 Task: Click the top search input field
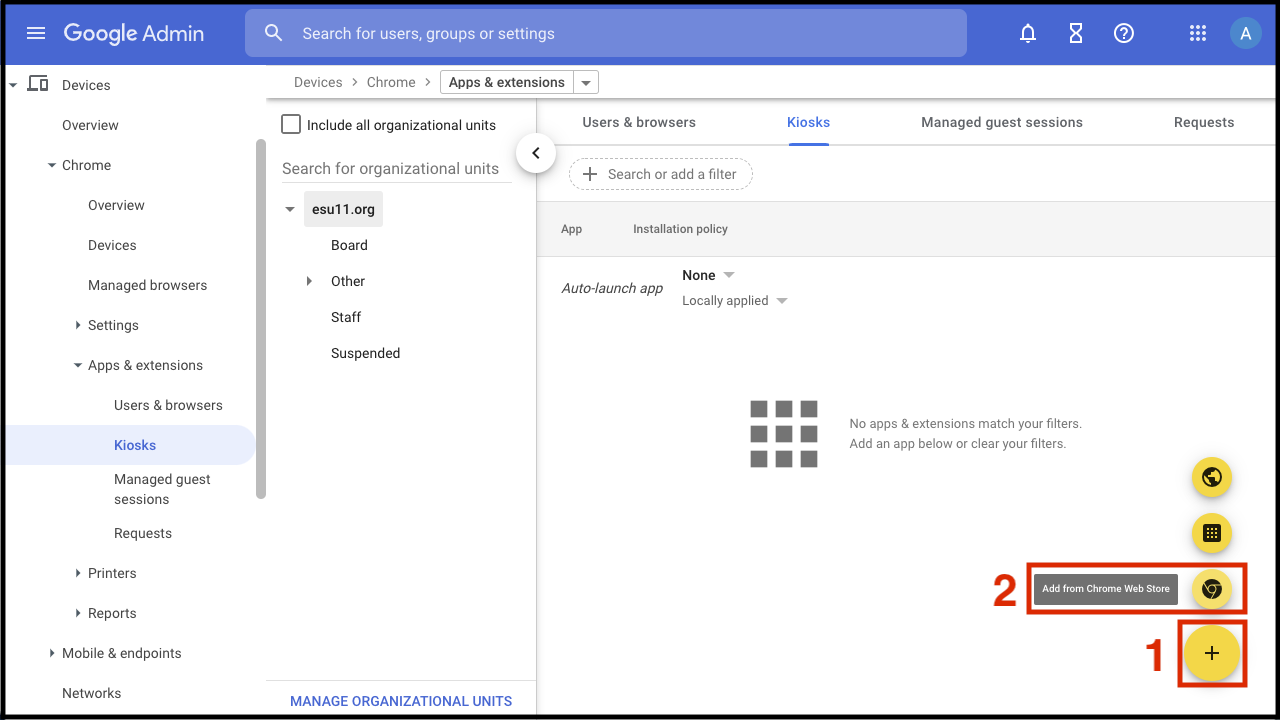(x=605, y=33)
